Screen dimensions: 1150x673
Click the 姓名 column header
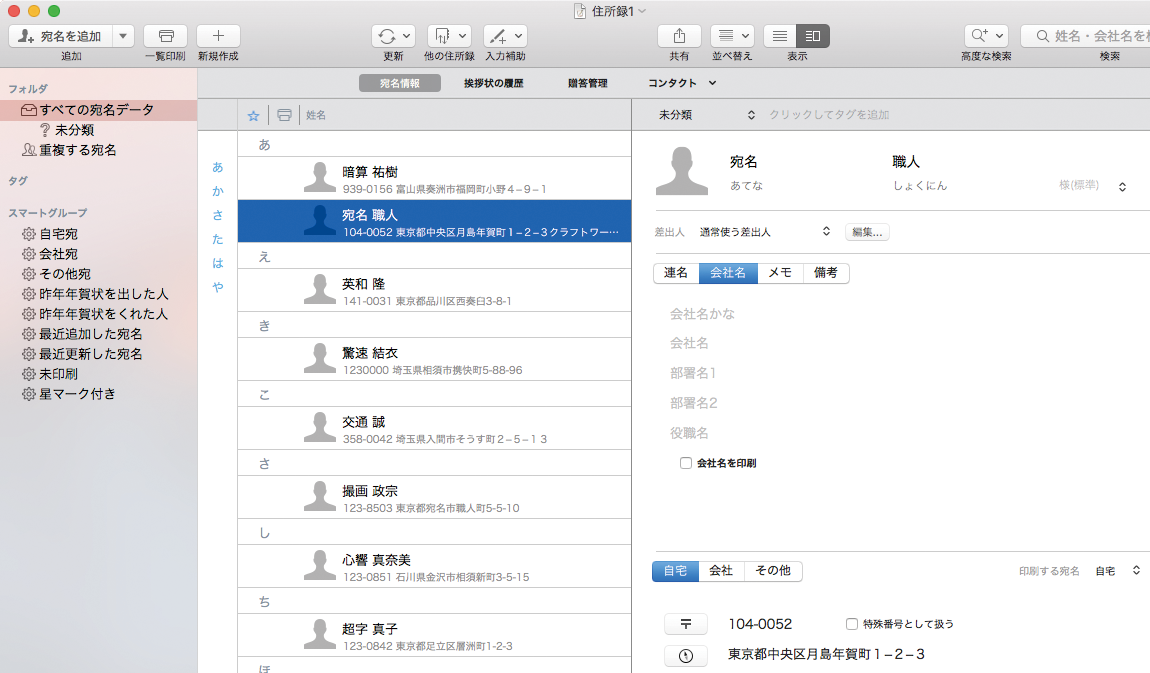(316, 115)
